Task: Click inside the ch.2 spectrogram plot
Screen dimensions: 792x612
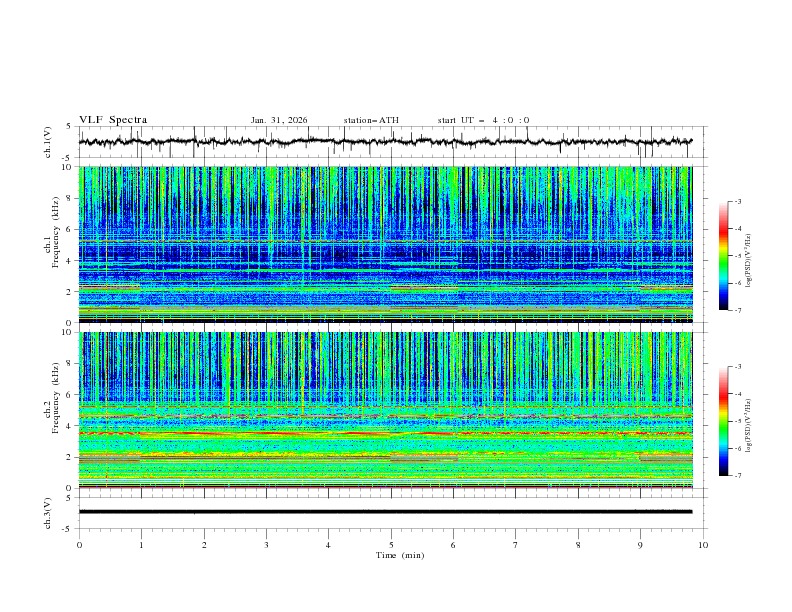Action: coord(386,410)
